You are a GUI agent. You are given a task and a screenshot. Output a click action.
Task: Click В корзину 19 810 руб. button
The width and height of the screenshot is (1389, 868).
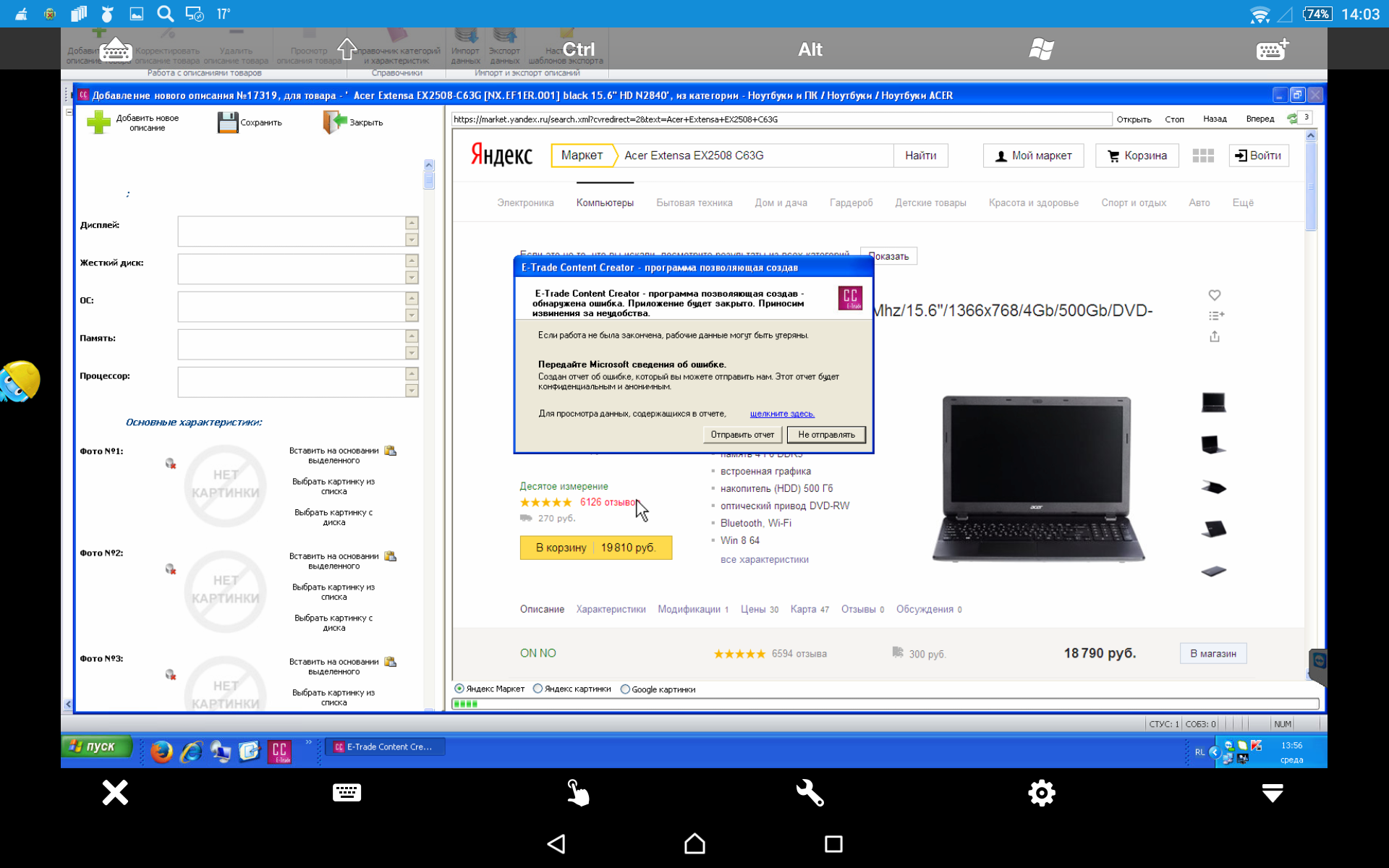[x=595, y=548]
